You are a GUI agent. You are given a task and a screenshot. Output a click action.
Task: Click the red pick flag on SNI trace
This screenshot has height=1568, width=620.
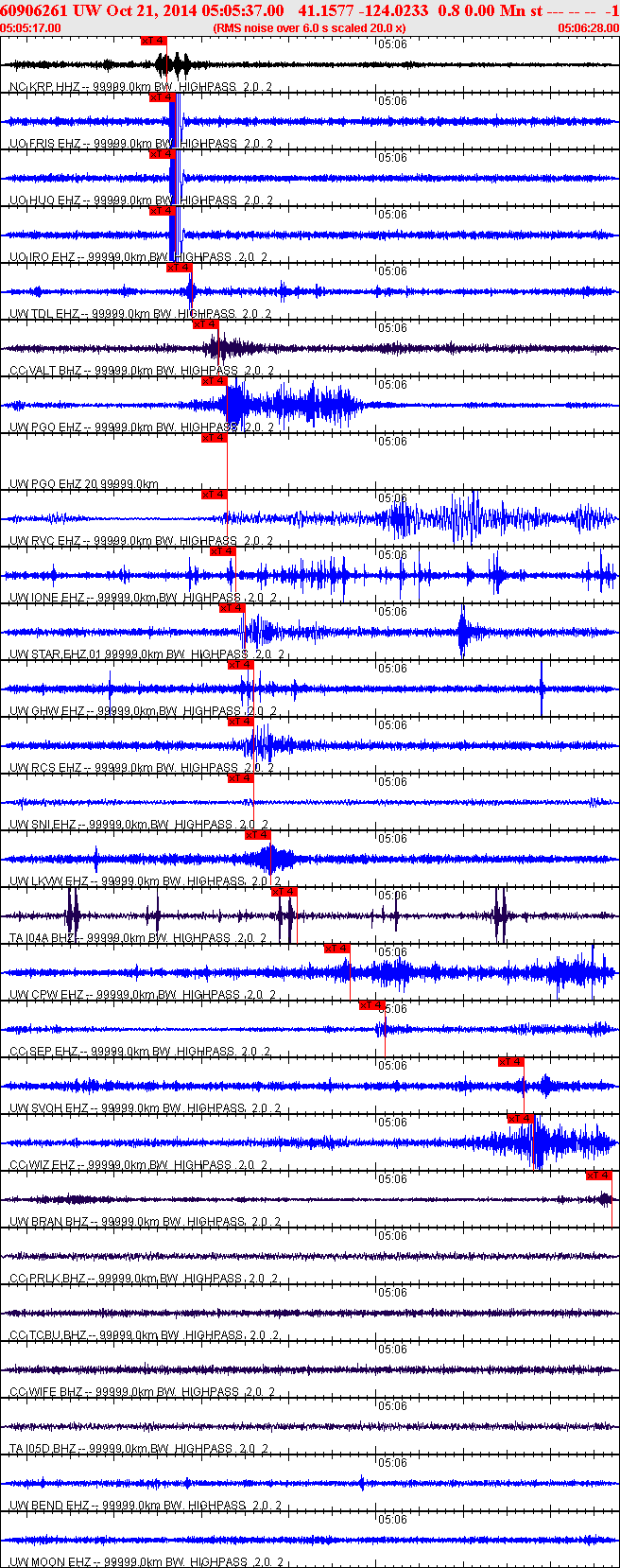click(240, 778)
